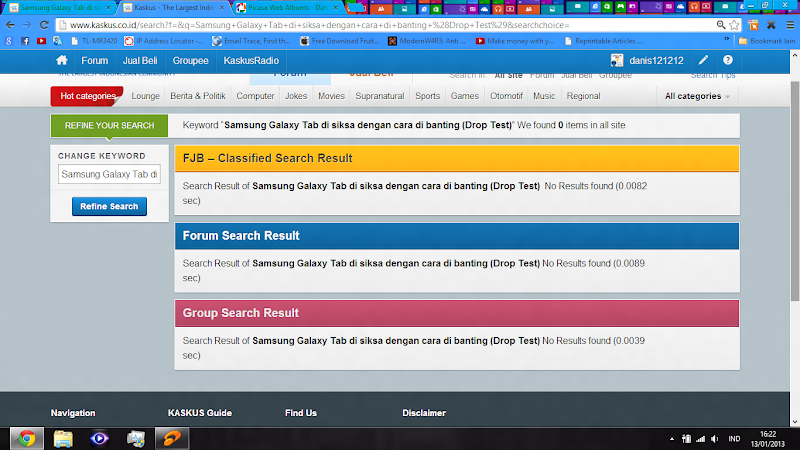Screen dimensions: 800x450
Task: Select Hot categories button
Action: pyautogui.click(x=87, y=96)
